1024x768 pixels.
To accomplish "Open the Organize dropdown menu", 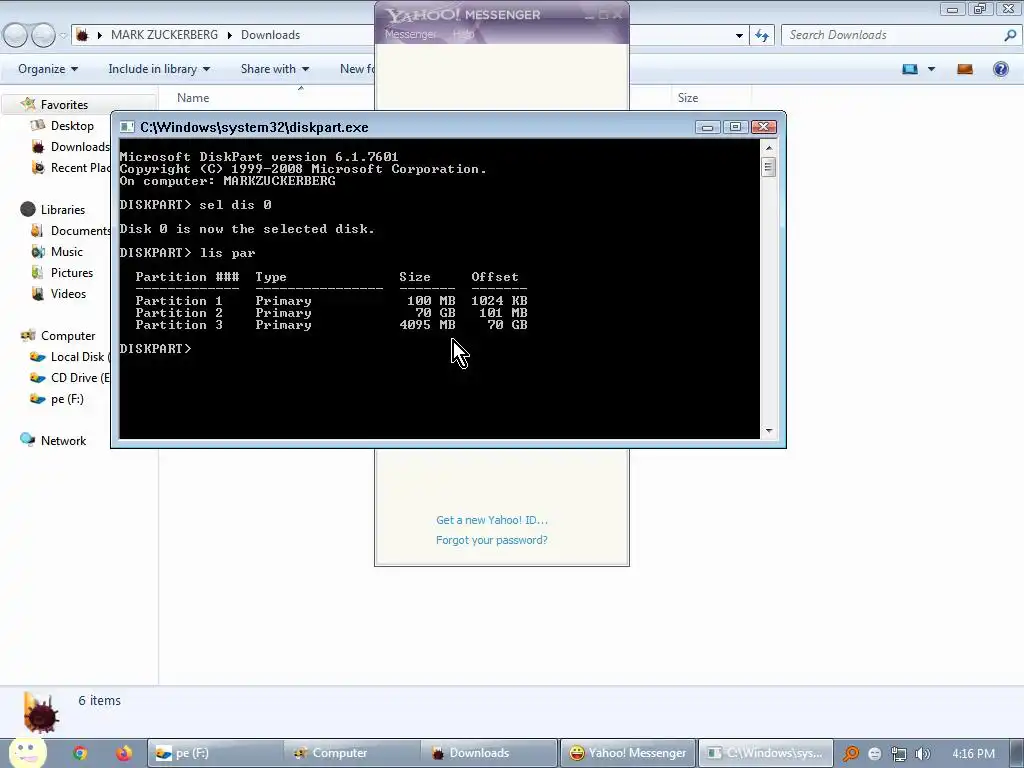I will coord(48,69).
